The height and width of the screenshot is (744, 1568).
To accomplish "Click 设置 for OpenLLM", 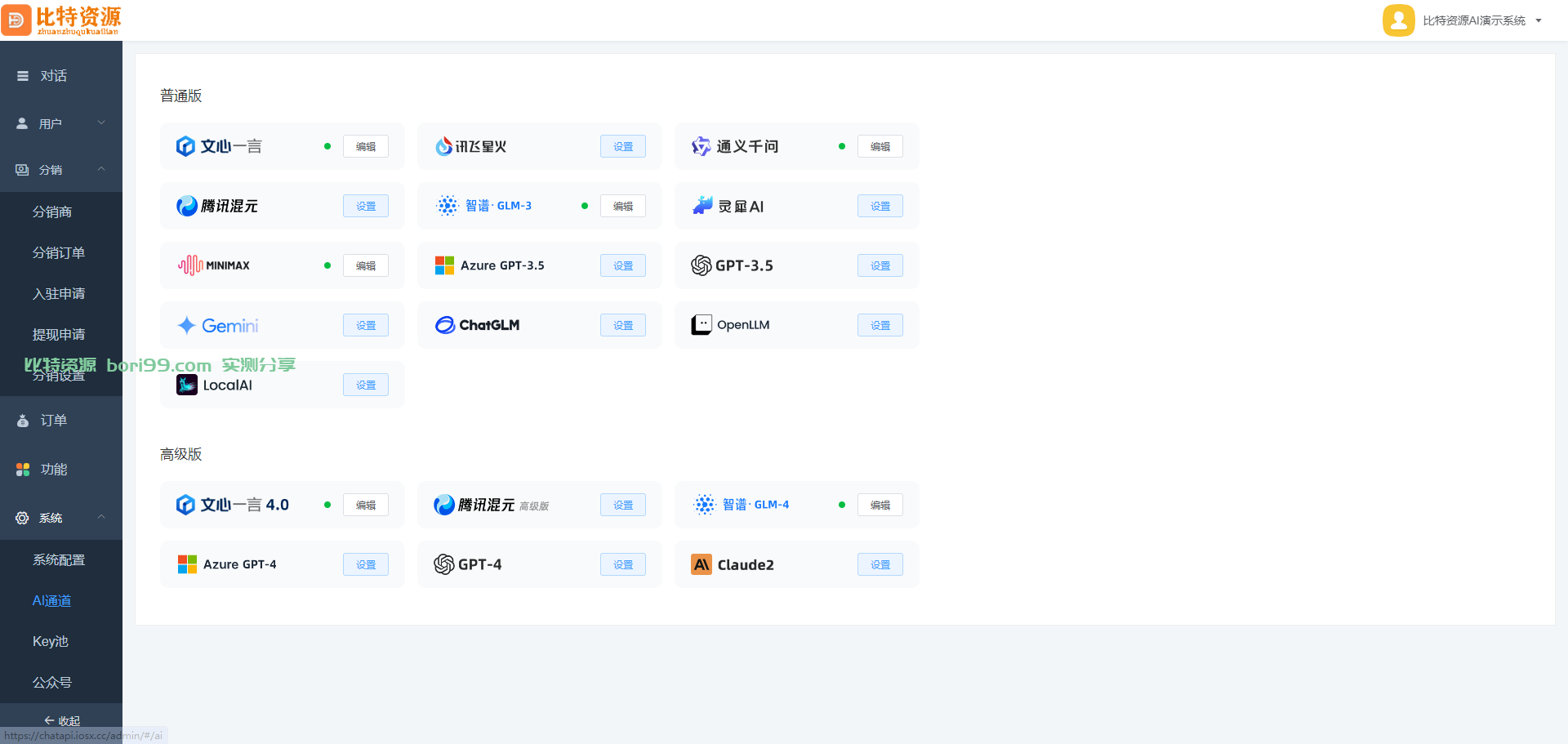I will (880, 325).
